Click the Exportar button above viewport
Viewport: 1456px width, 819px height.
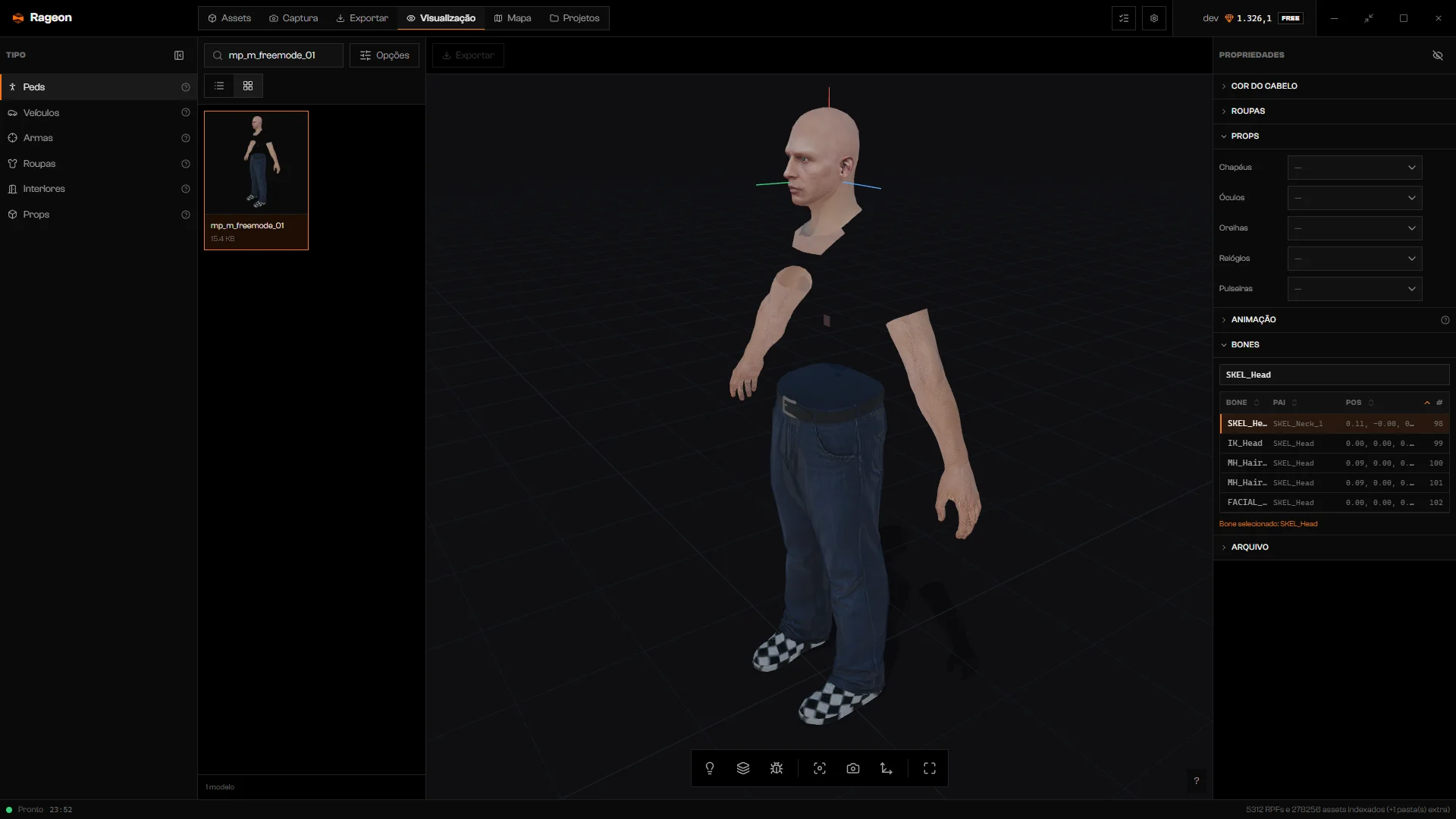point(468,55)
